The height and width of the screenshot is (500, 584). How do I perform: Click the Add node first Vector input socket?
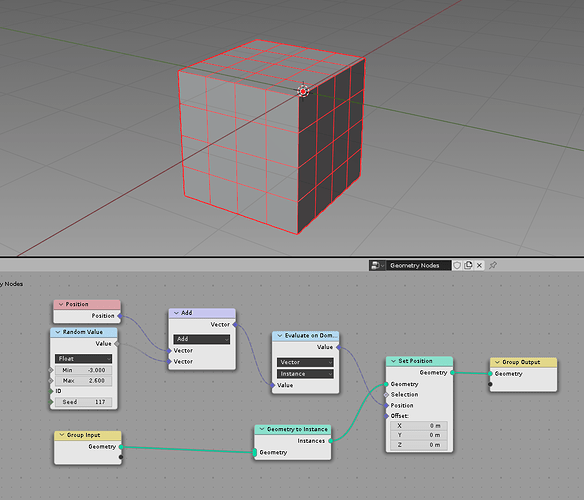click(x=169, y=351)
